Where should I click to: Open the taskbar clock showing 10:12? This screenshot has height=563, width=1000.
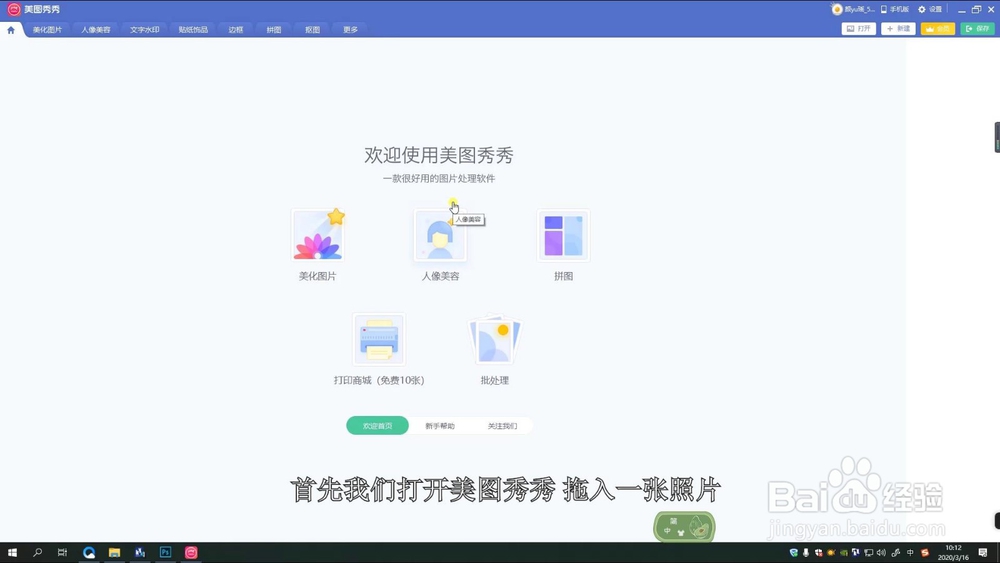(x=953, y=552)
